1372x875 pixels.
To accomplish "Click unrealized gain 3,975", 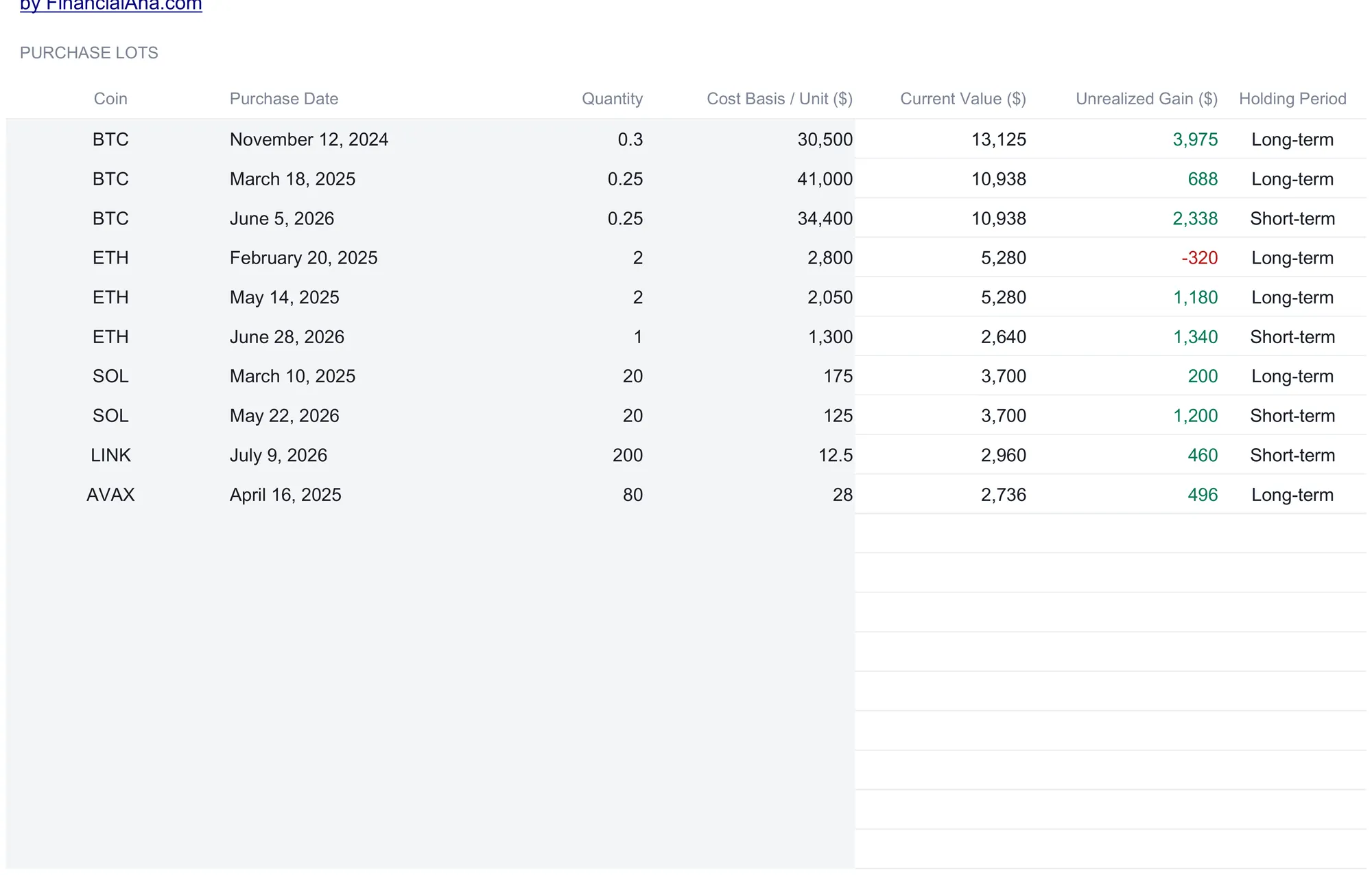I will (x=1195, y=139).
